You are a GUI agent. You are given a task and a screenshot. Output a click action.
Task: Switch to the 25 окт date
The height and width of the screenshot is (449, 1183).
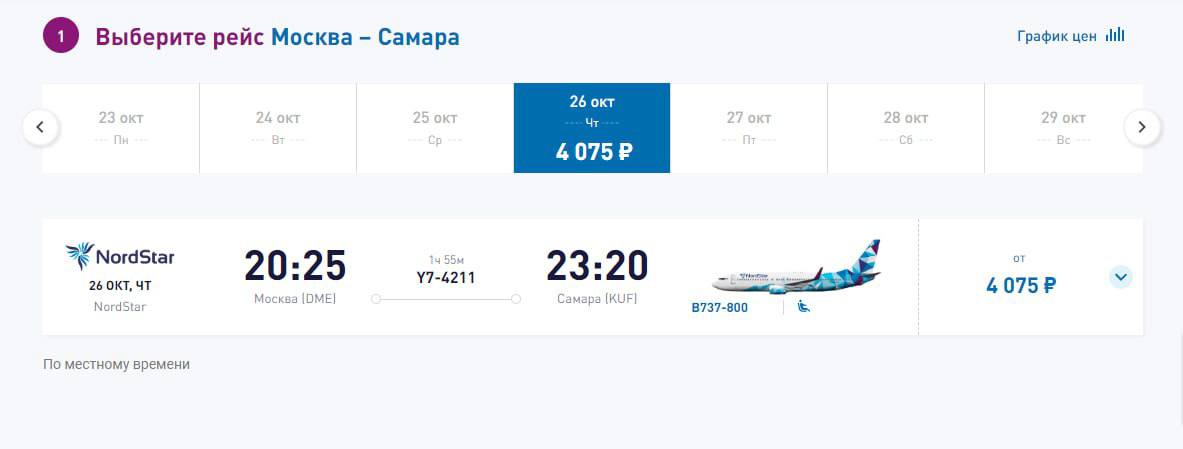point(435,127)
